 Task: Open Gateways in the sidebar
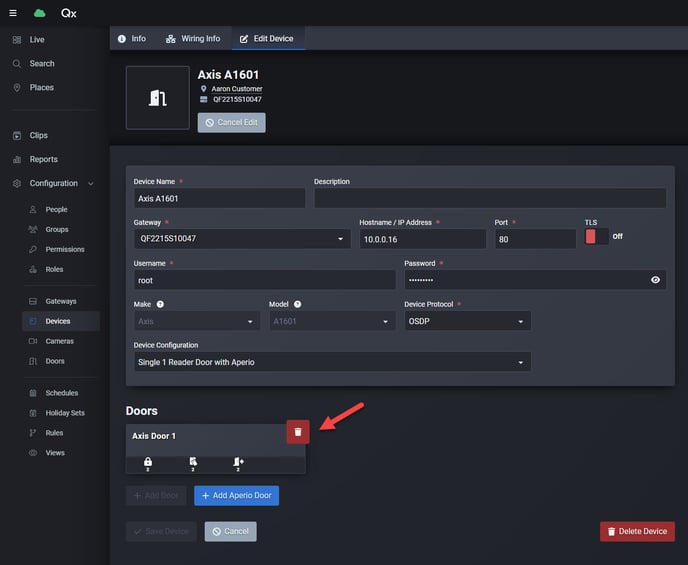coord(61,301)
